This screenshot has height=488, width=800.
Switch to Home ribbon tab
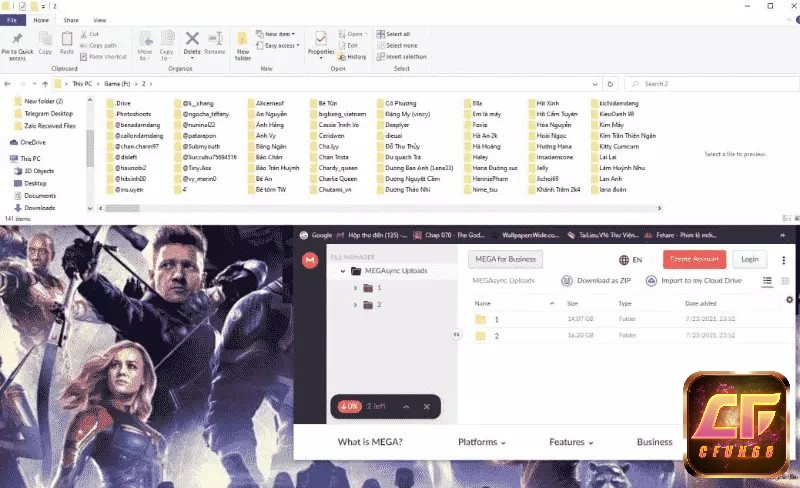(x=41, y=20)
